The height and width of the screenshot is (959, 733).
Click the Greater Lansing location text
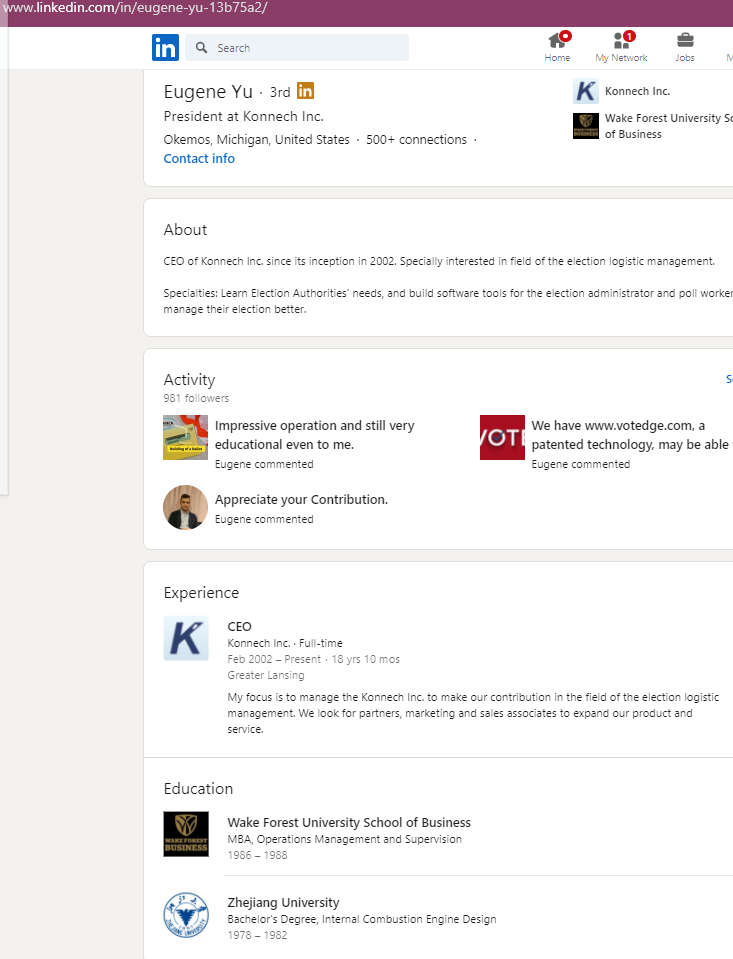(266, 675)
